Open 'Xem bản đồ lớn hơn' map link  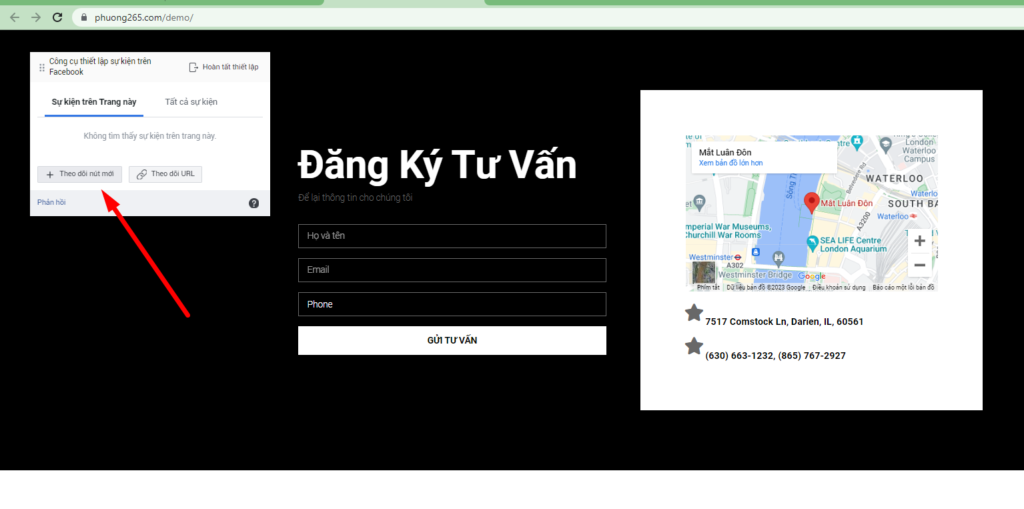[x=730, y=162]
